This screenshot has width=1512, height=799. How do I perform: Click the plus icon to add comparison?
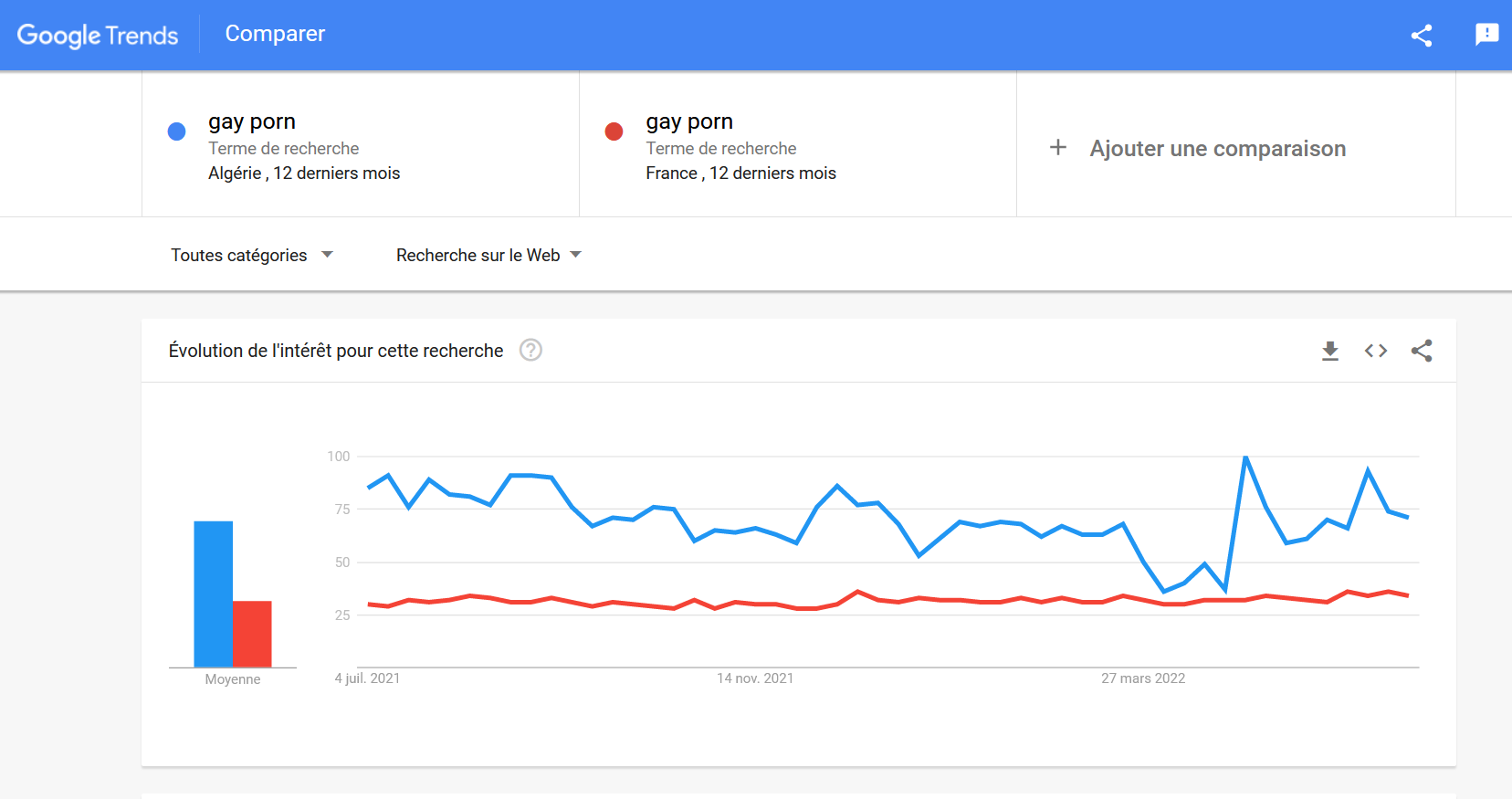1058,148
